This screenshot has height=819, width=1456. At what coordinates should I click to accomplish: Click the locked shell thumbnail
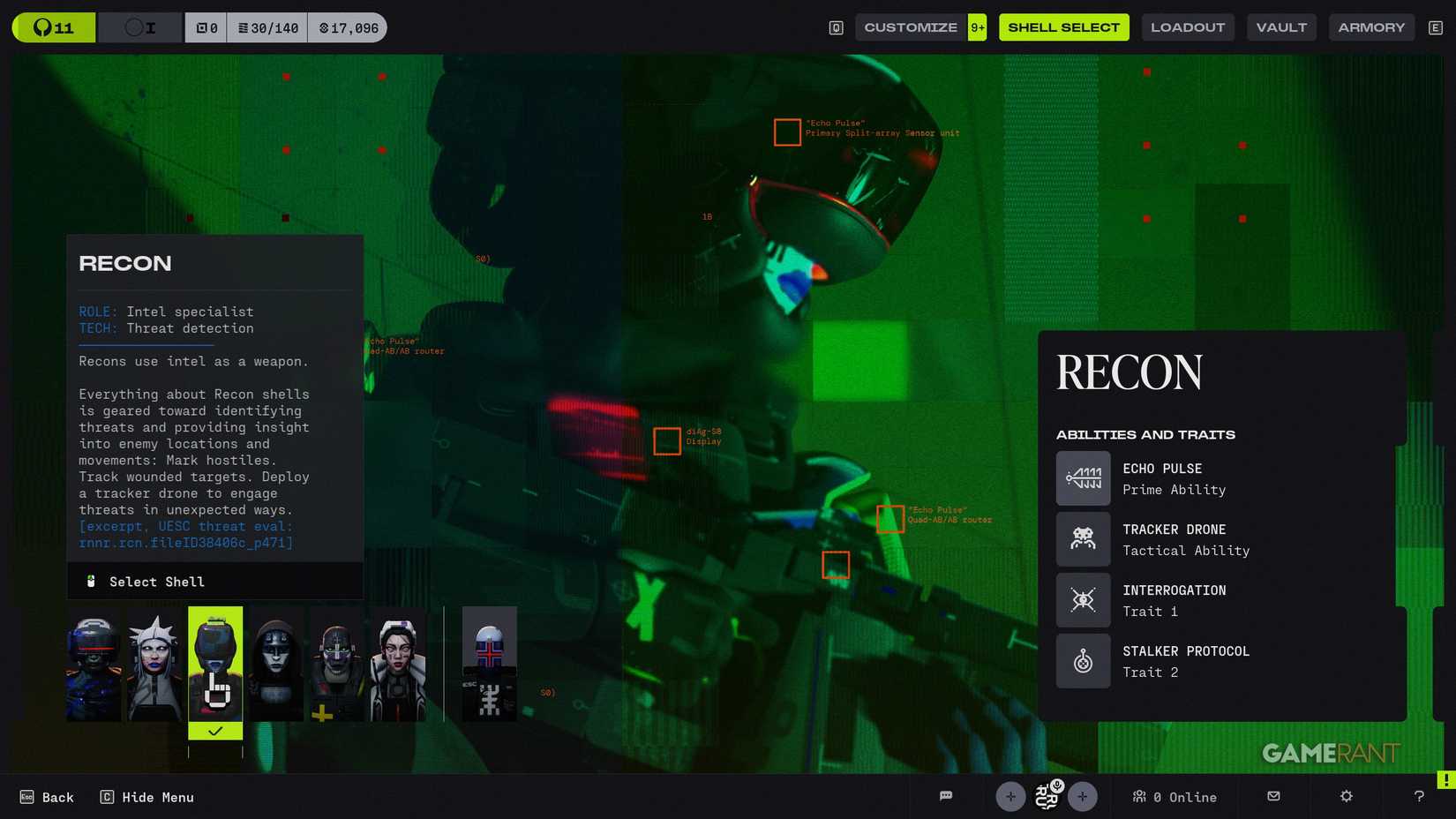point(490,664)
